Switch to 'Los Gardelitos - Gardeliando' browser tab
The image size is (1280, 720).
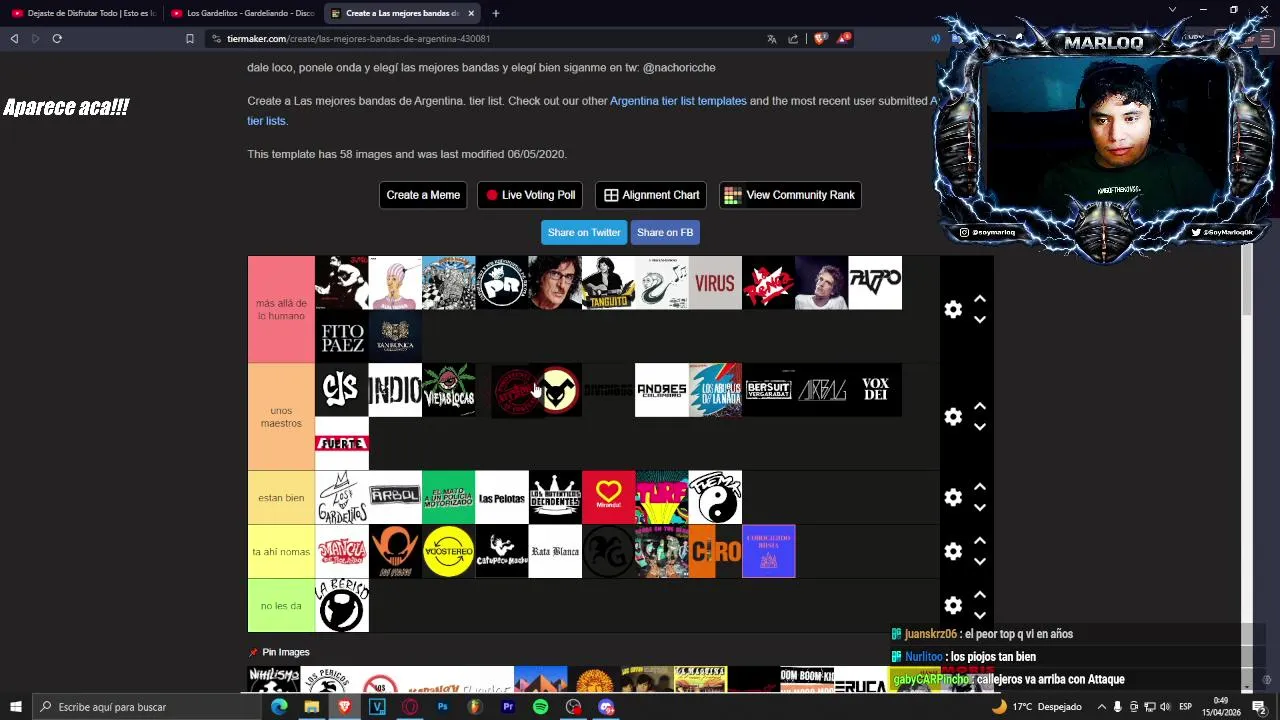tap(243, 13)
